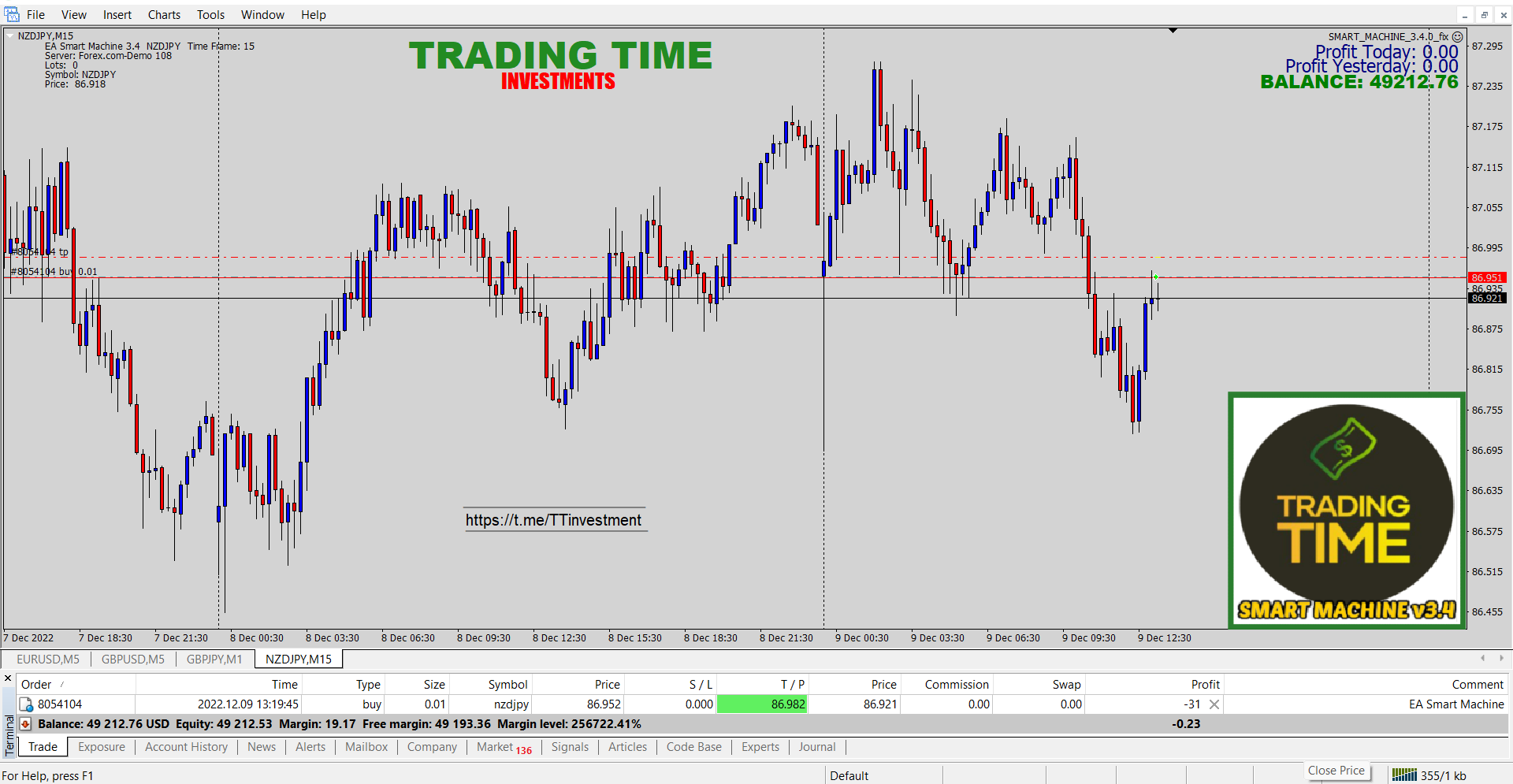
Task: Click the balance row icon
Action: (26, 724)
